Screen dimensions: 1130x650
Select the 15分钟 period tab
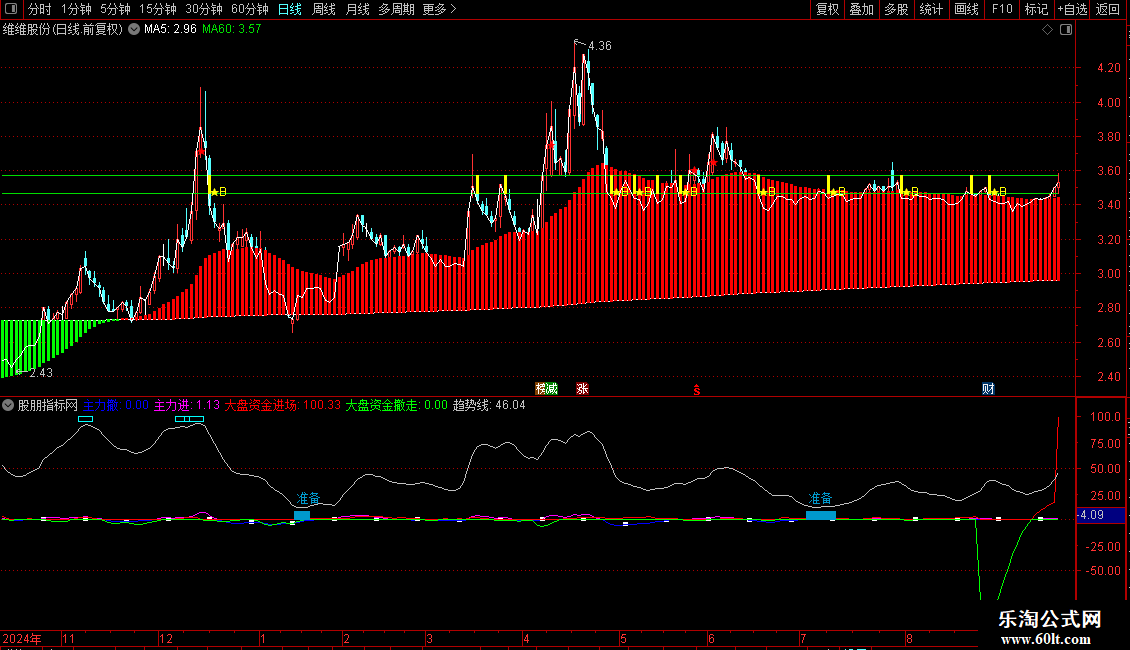pos(158,9)
